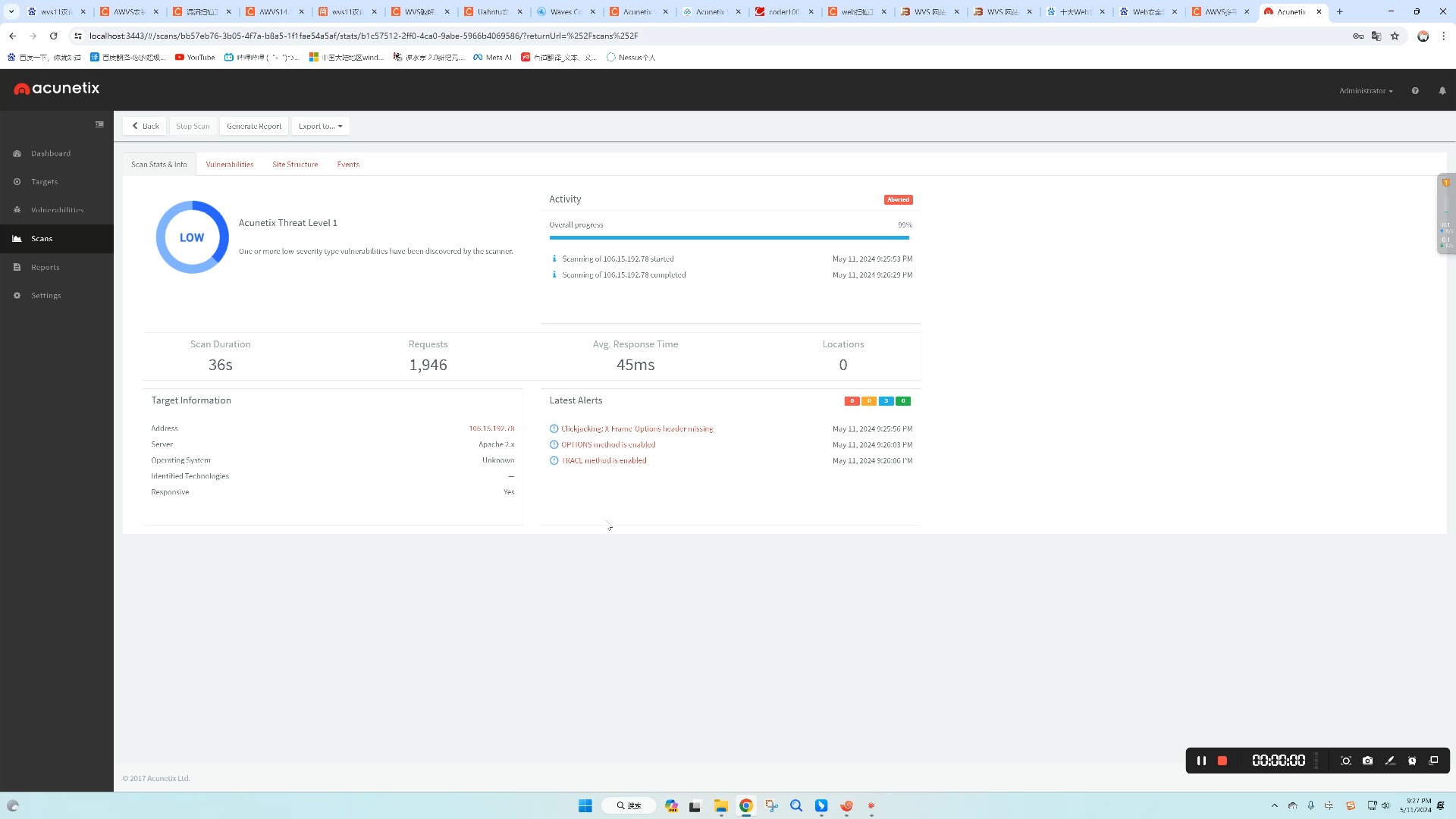Screen dimensions: 1456x819
Task: Click the help question mark icon
Action: 1415,91
